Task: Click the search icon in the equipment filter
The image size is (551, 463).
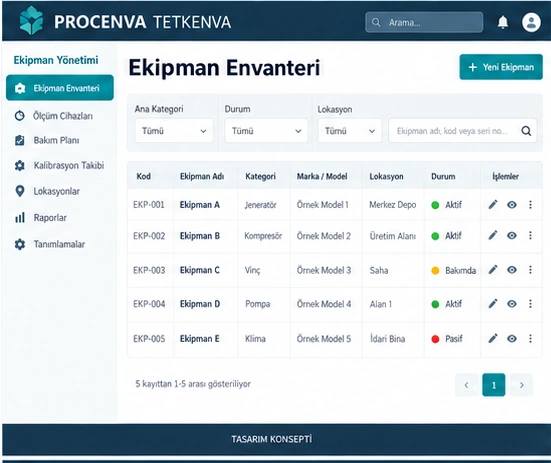Action: coord(526,131)
